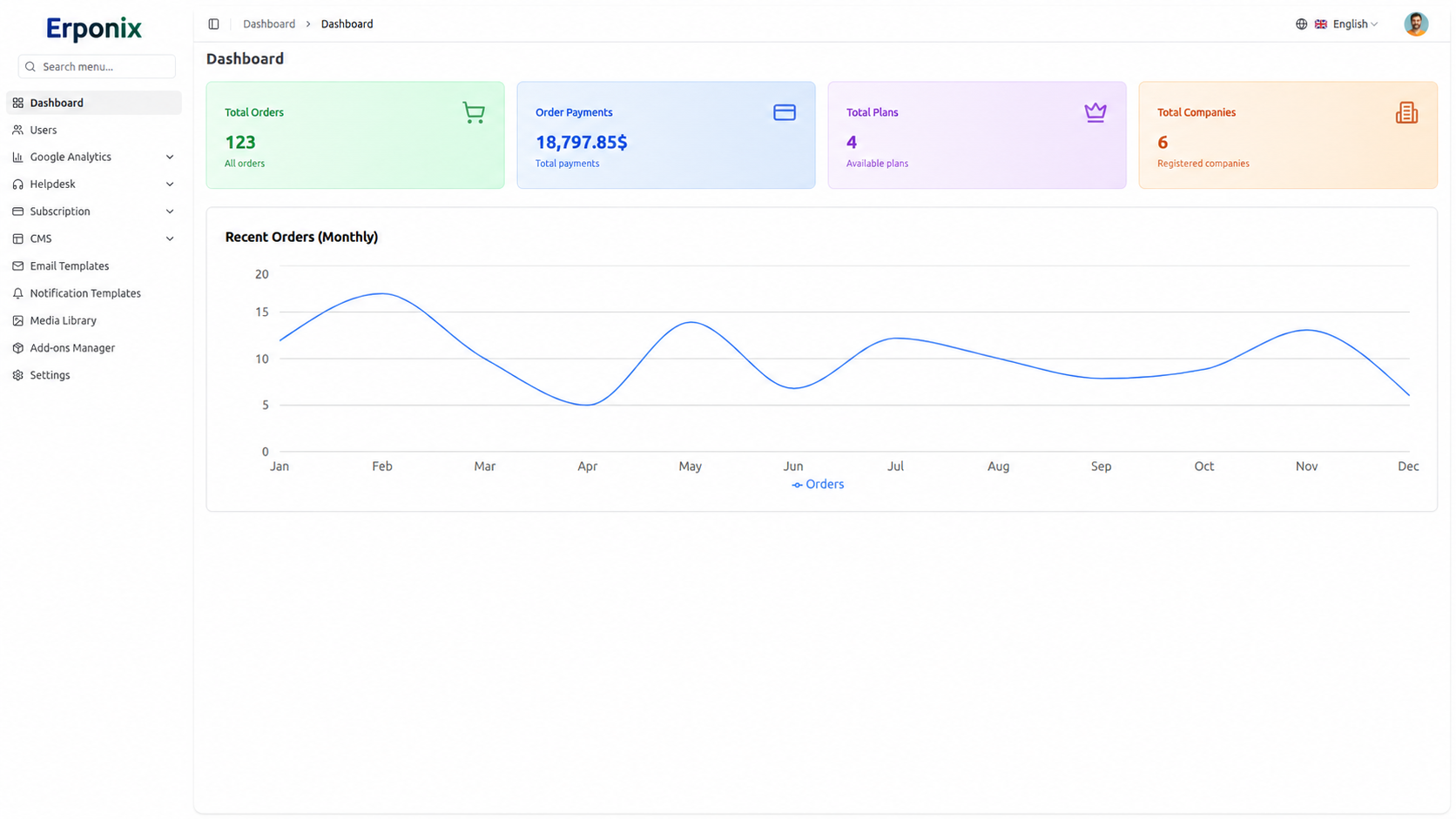Toggle the sidebar panel icon
The height and width of the screenshot is (819, 1456).
213,24
